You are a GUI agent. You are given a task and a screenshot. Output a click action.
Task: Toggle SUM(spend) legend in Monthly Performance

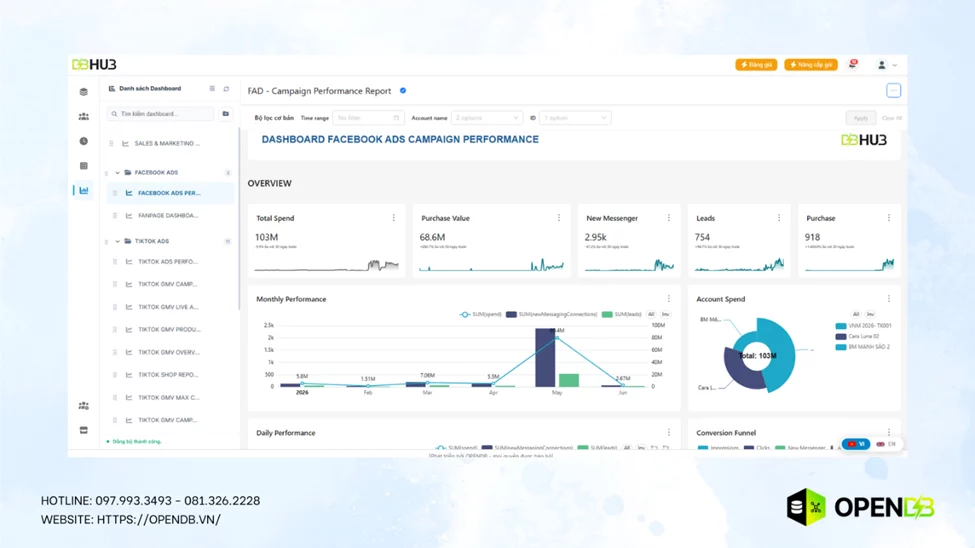[x=481, y=315]
